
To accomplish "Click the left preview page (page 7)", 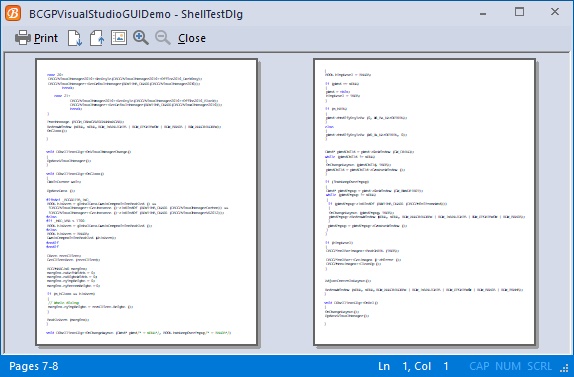I will [x=146, y=202].
